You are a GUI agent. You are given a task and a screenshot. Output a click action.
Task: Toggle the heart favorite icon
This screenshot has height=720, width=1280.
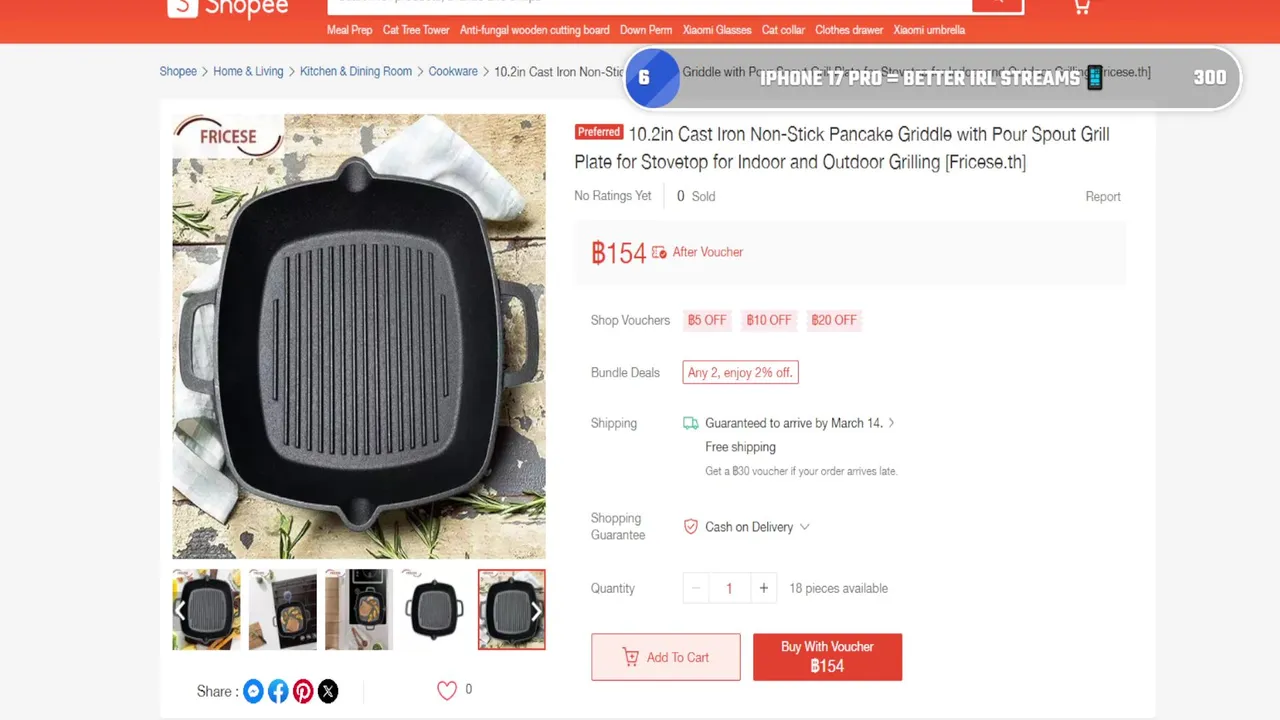[x=447, y=690]
